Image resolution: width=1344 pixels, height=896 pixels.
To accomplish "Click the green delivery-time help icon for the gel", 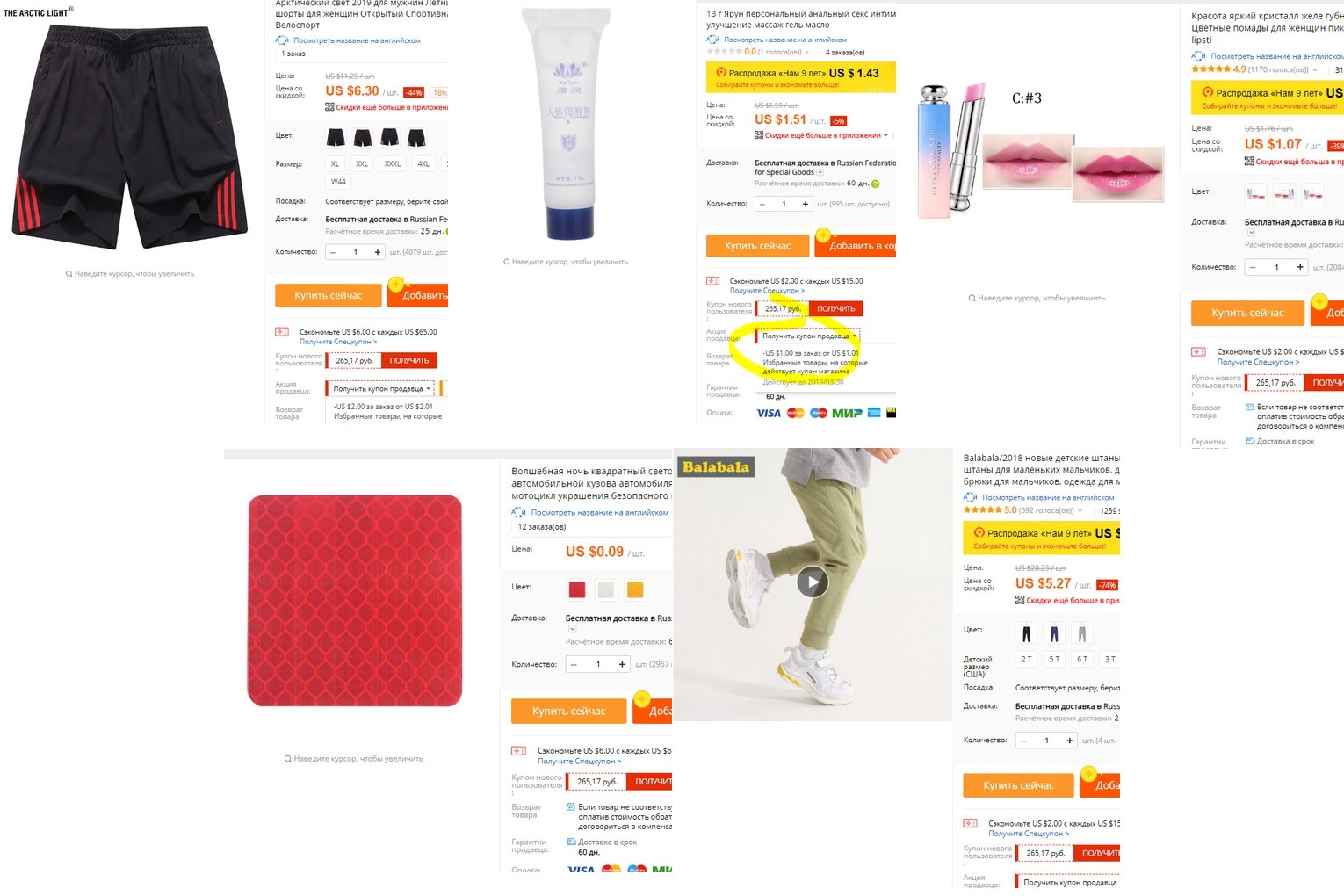I will point(875,184).
